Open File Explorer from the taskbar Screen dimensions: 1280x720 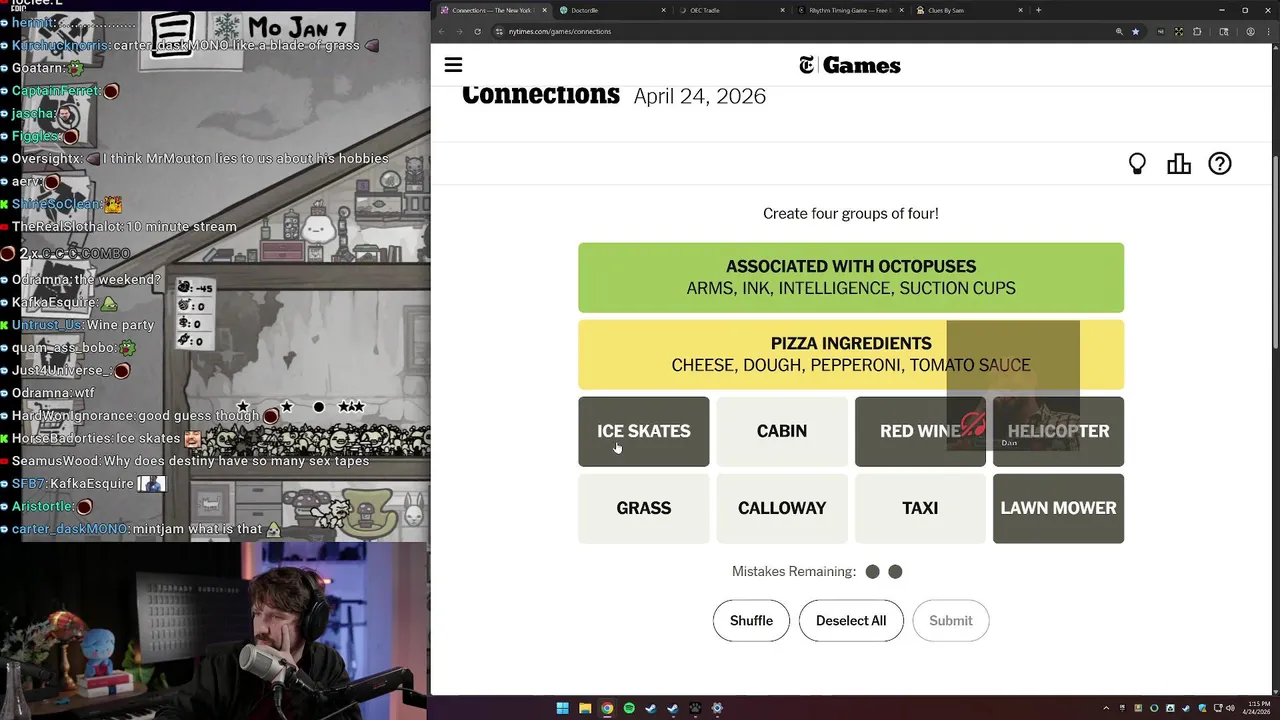(585, 708)
